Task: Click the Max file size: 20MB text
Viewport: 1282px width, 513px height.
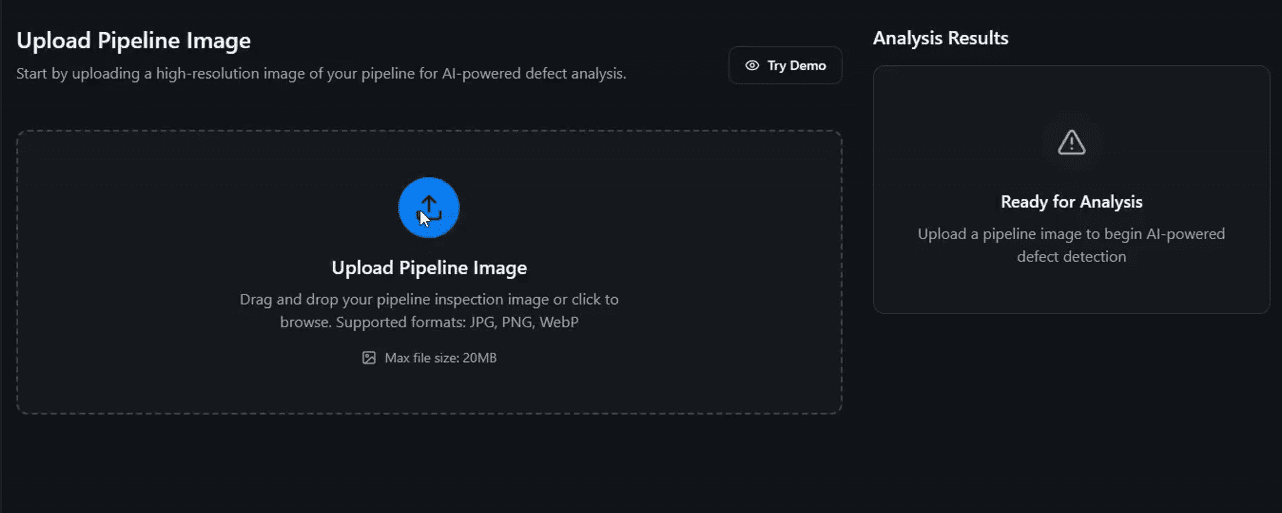Action: point(440,358)
